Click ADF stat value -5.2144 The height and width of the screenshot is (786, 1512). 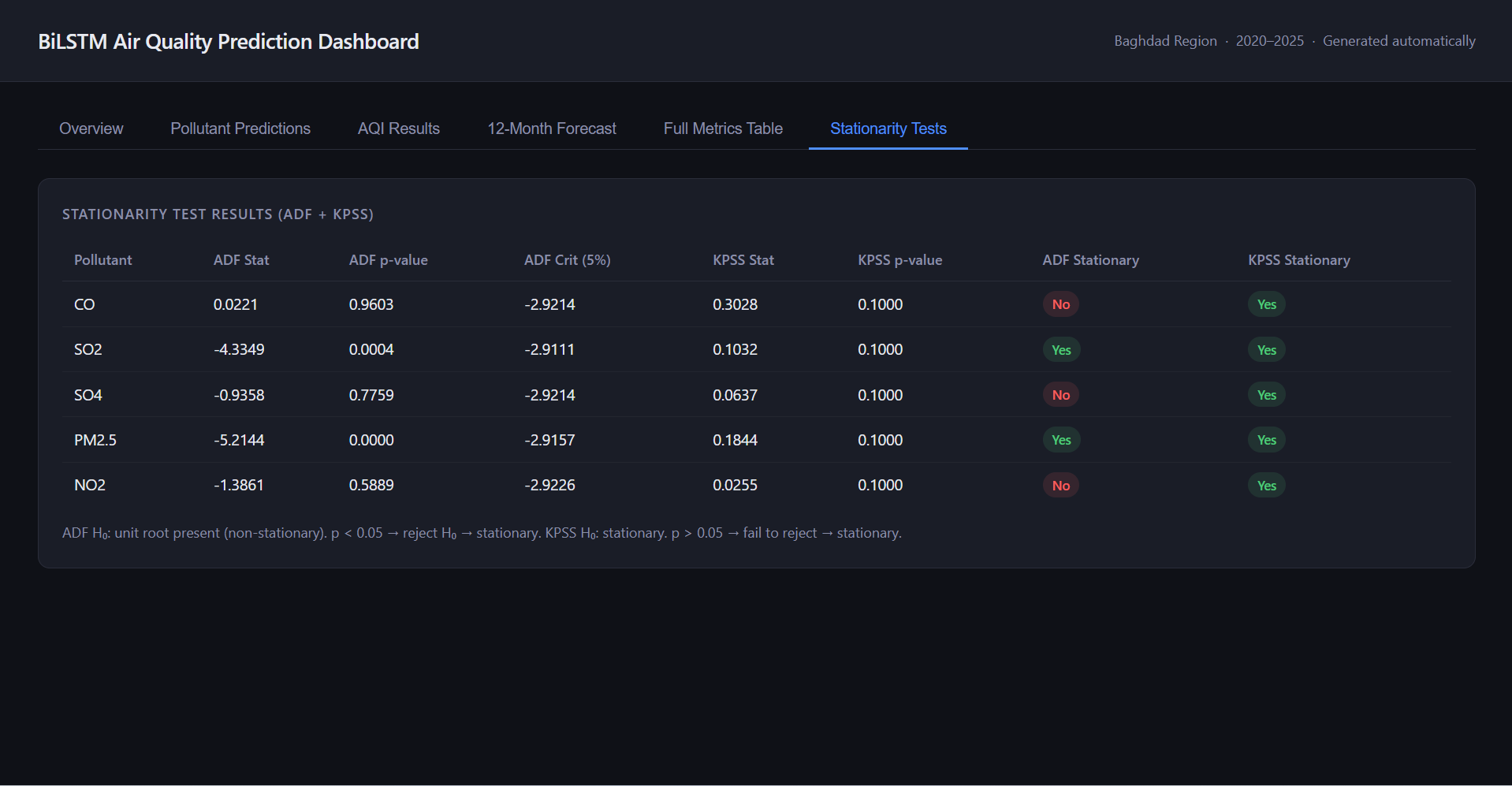tap(239, 440)
